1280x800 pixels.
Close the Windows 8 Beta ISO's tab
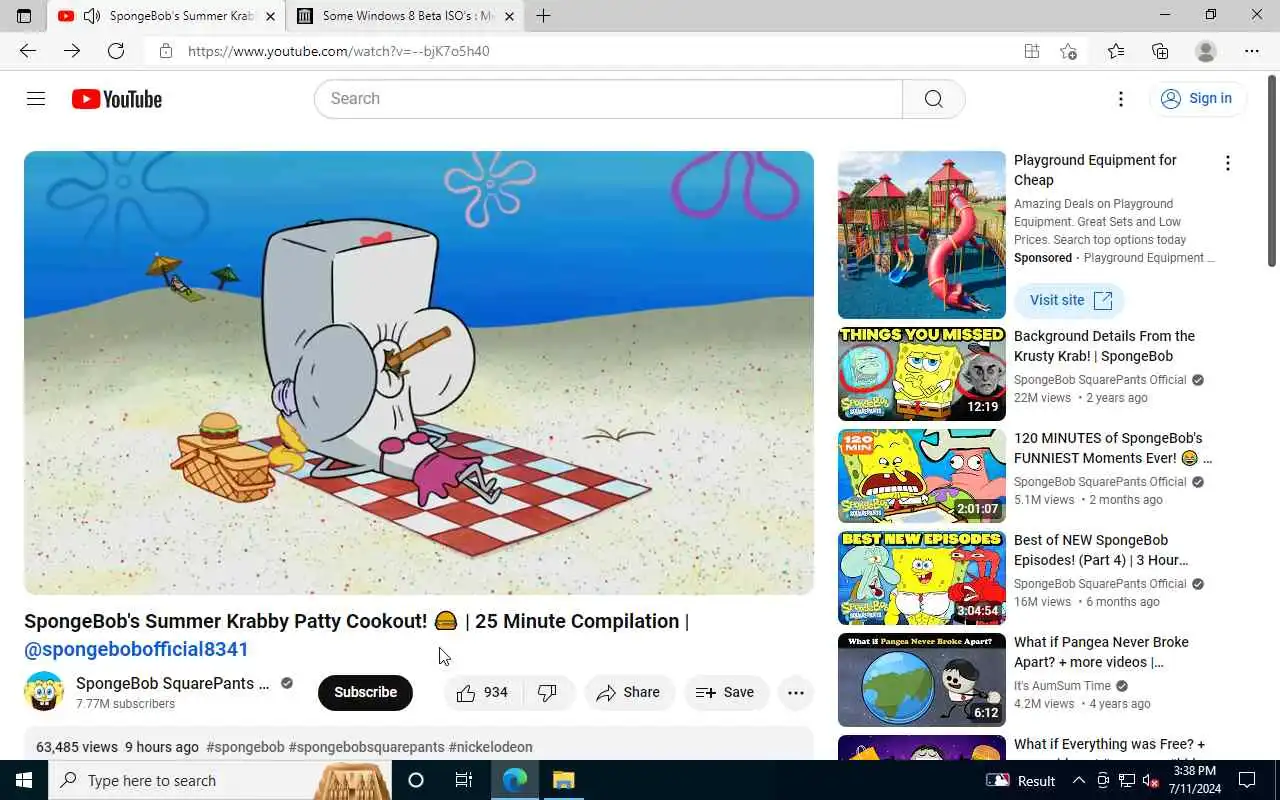coord(509,16)
